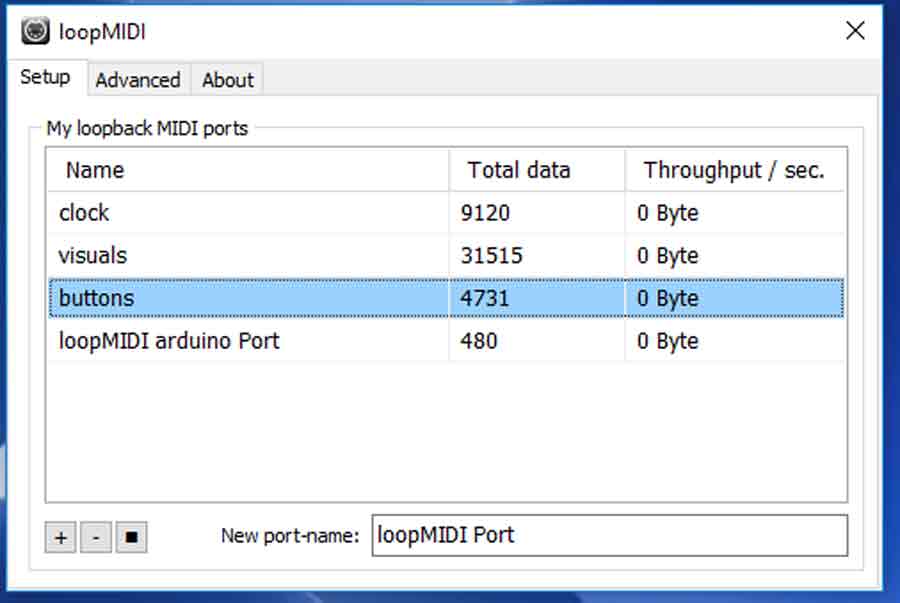Sort by the Total data column header

537,170
